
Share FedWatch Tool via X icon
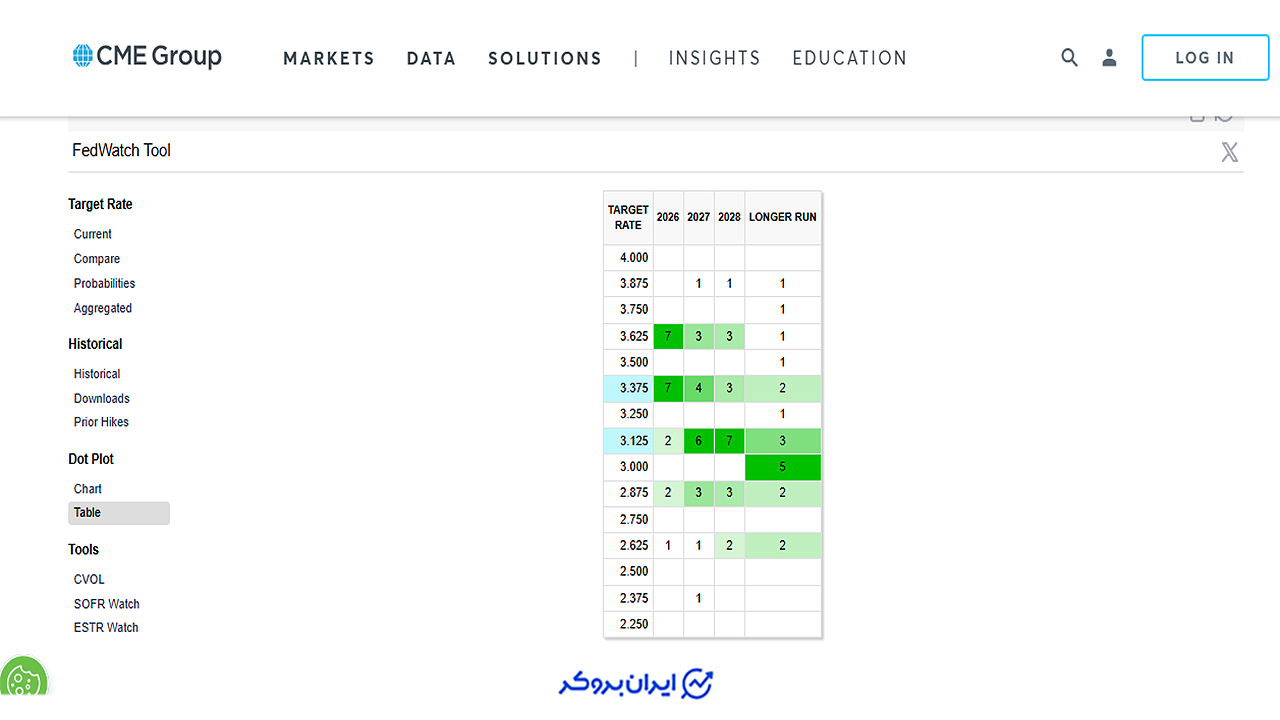1229,152
